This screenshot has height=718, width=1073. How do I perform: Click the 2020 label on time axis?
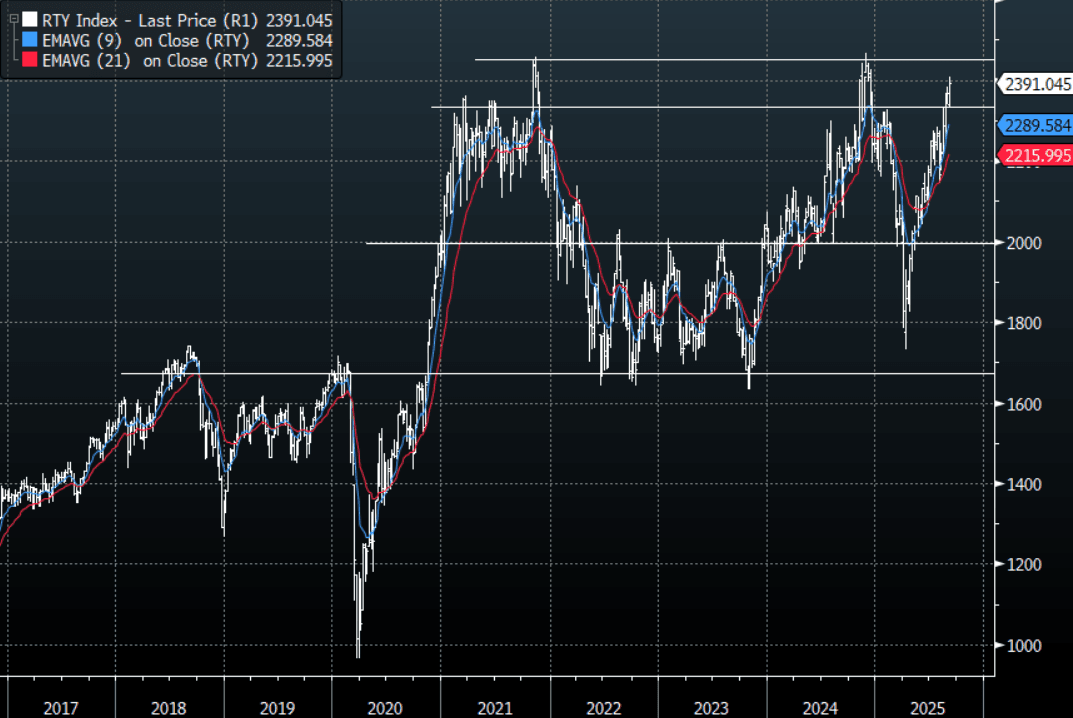[x=386, y=708]
